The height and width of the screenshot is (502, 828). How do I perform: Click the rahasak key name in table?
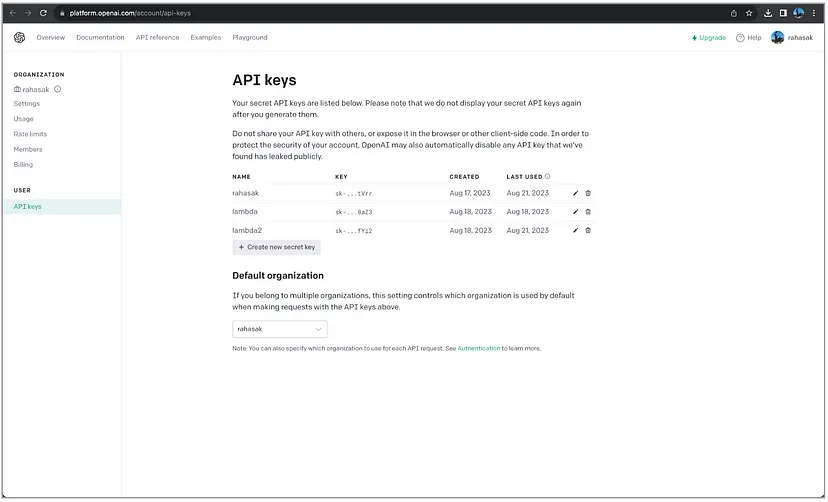coord(246,193)
